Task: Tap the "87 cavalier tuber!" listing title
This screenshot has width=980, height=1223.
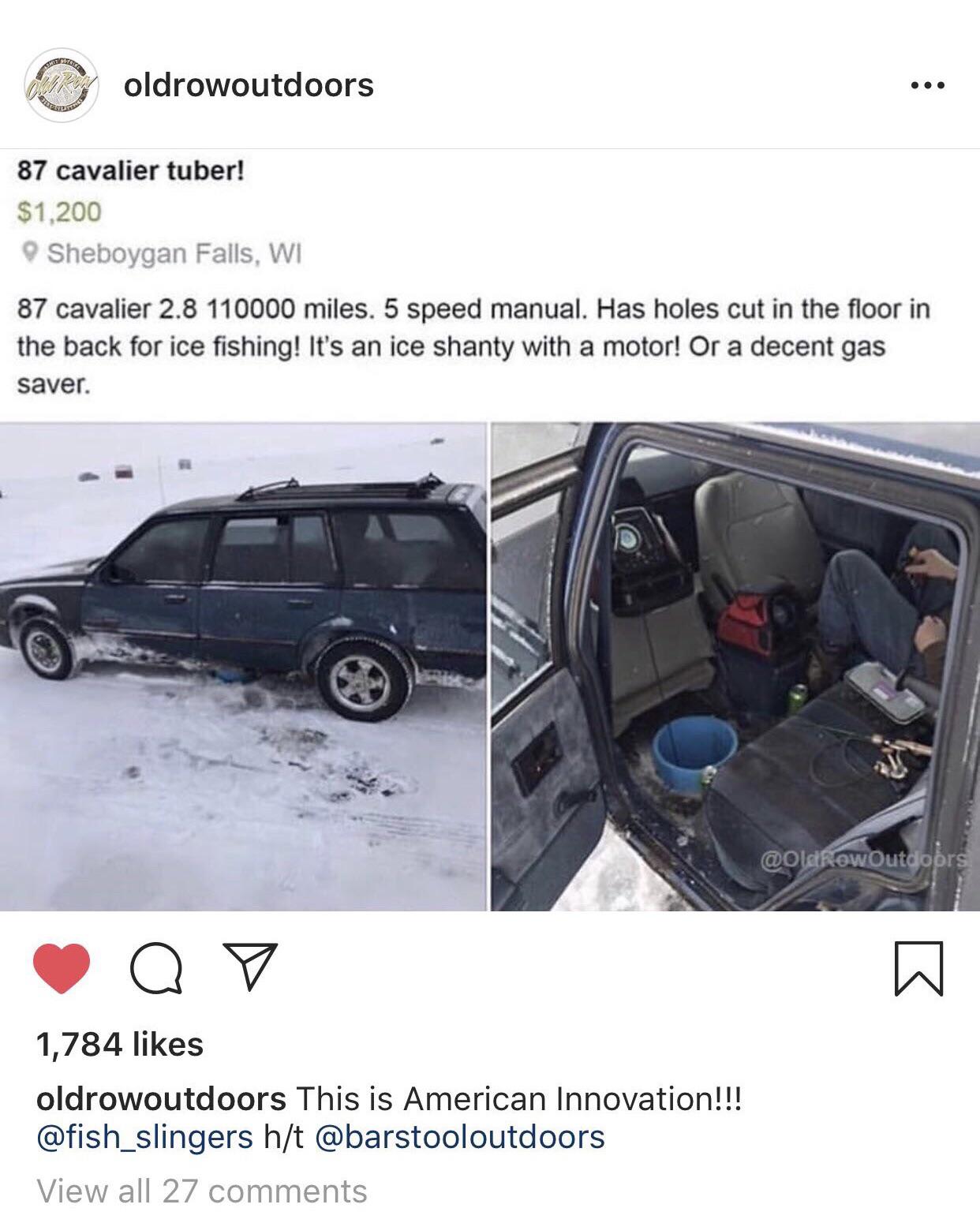Action: tap(131, 170)
